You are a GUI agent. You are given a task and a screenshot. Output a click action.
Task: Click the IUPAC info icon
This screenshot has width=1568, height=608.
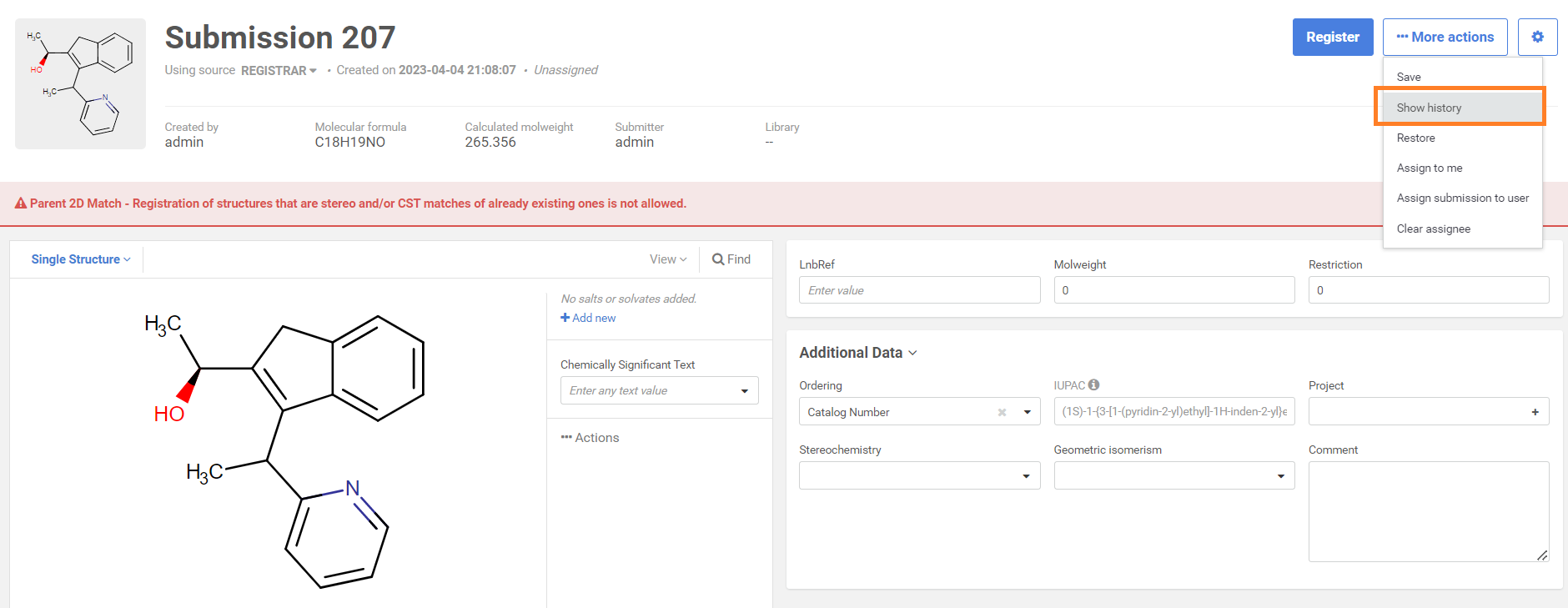(1093, 385)
